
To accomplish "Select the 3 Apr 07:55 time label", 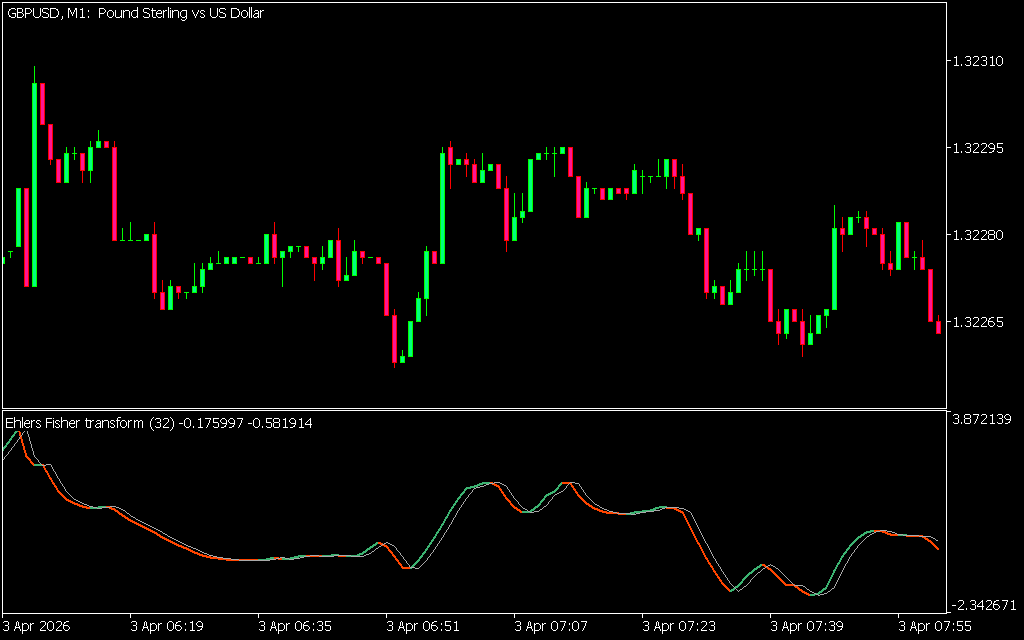I will pos(934,626).
